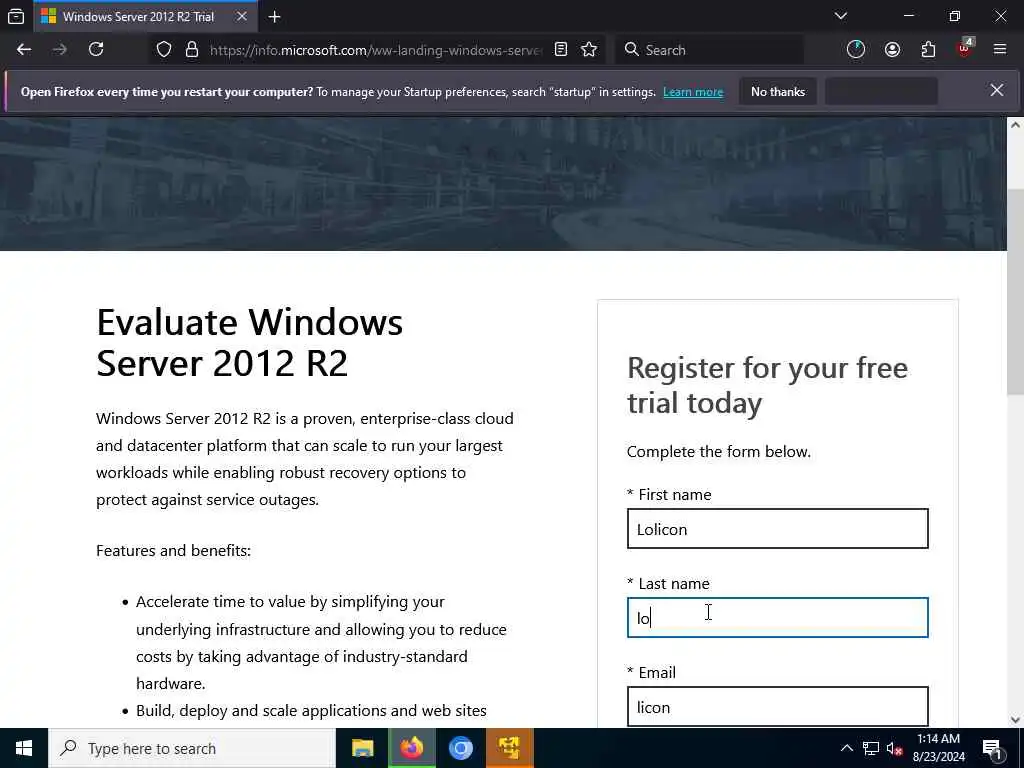Click the First name field

click(777, 528)
